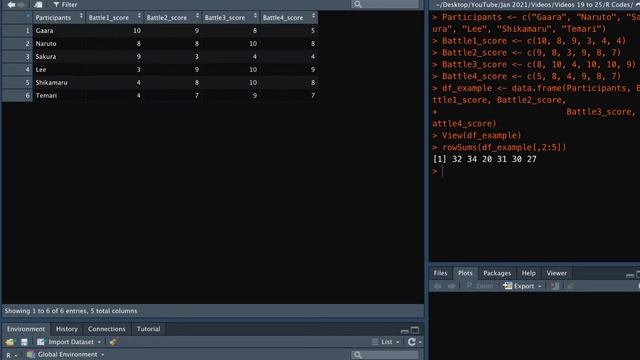Image resolution: width=640 pixels, height=360 pixels.
Task: Click the console prompt input line
Action: tap(535, 171)
